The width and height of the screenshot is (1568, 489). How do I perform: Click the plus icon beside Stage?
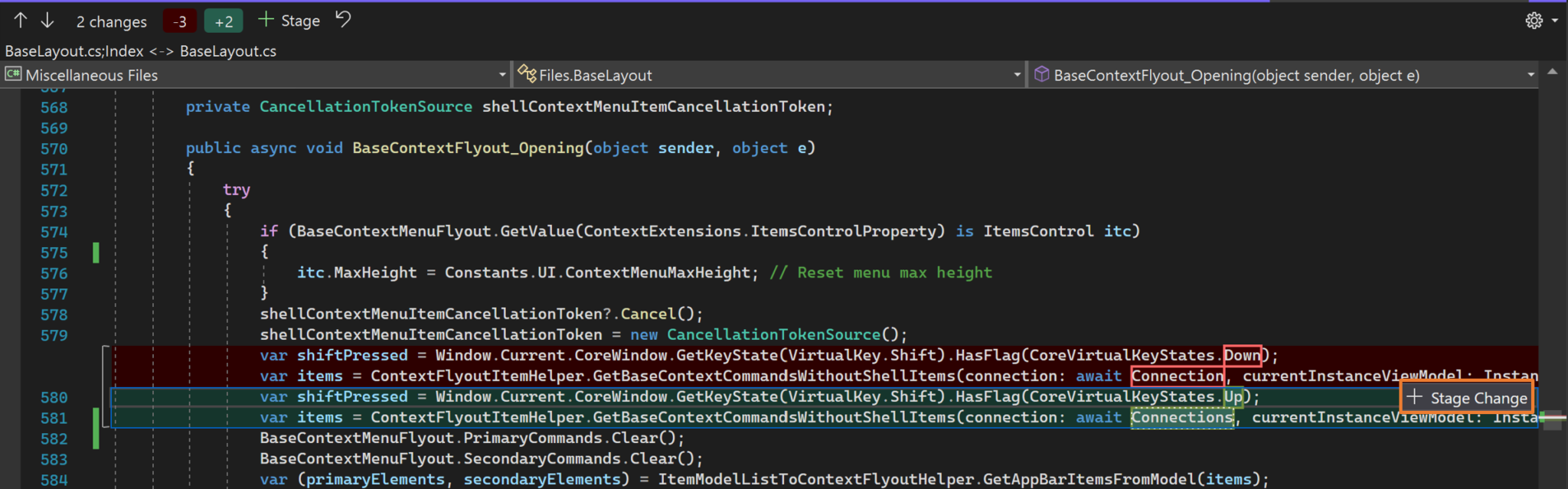pyautogui.click(x=266, y=20)
